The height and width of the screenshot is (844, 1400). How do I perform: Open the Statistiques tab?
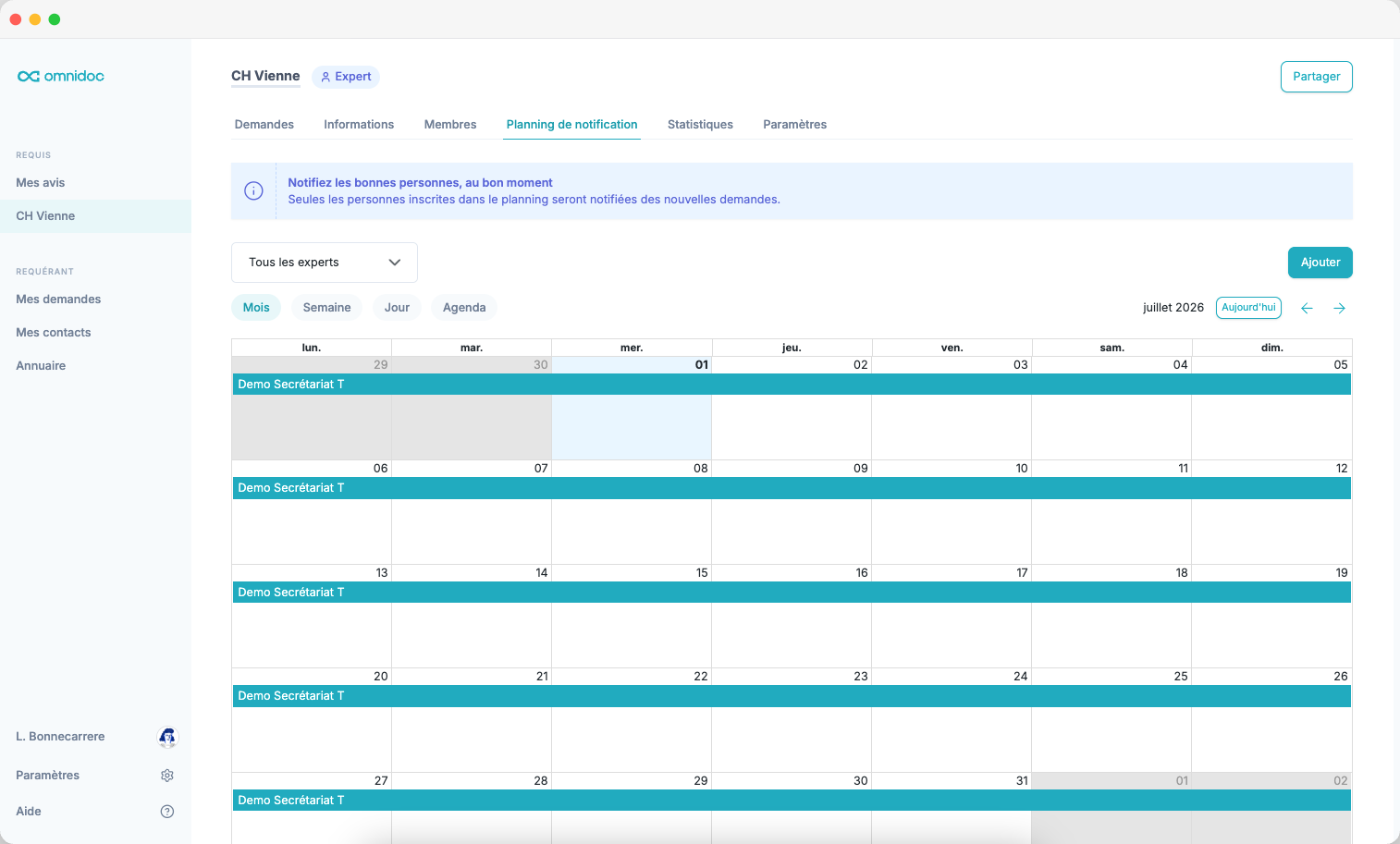pyautogui.click(x=700, y=125)
